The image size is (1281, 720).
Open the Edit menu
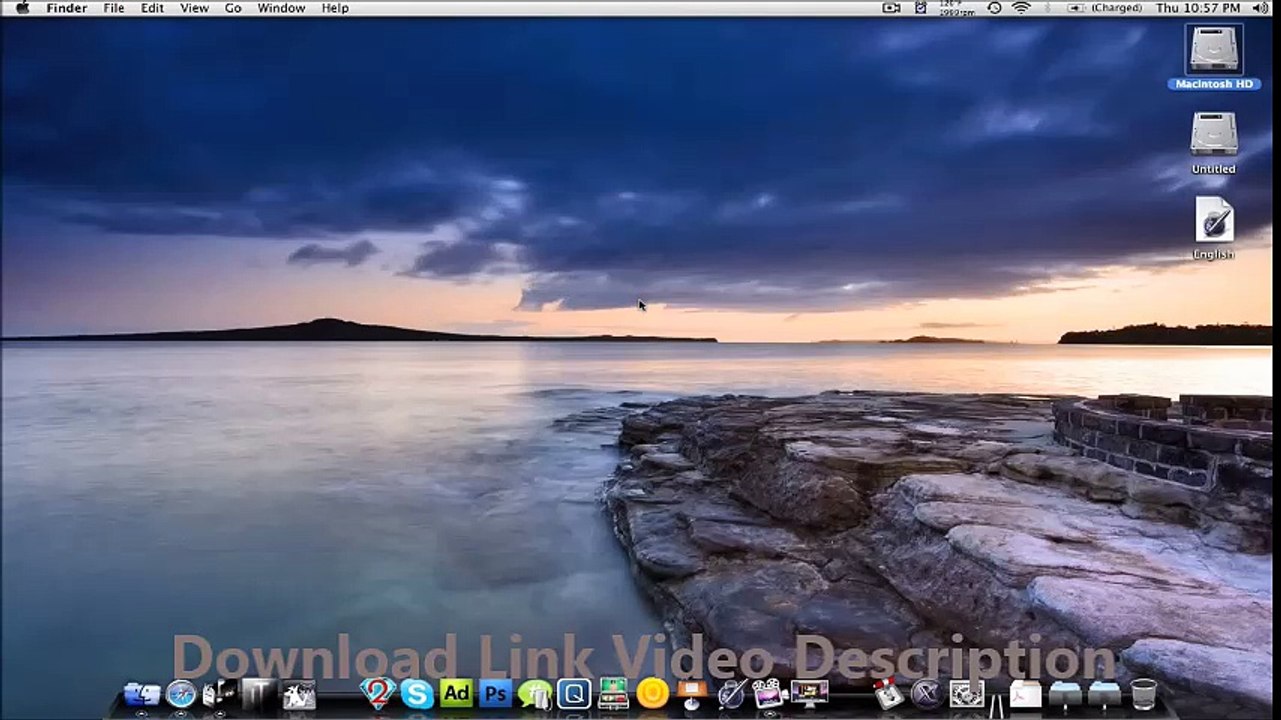152,8
